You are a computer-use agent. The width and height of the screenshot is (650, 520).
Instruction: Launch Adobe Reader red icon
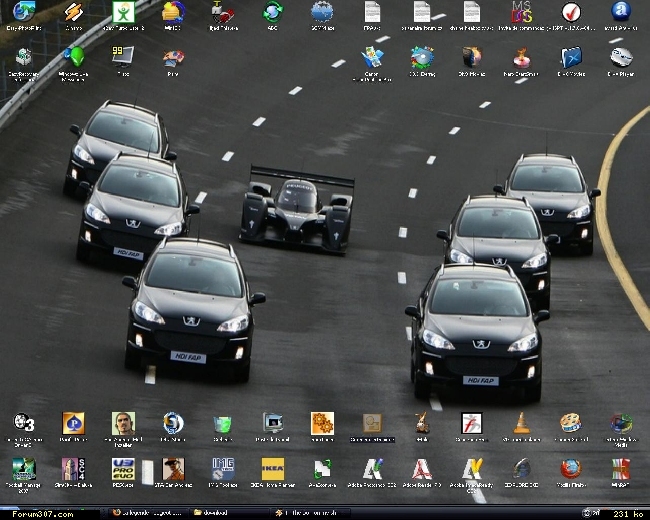pos(422,469)
